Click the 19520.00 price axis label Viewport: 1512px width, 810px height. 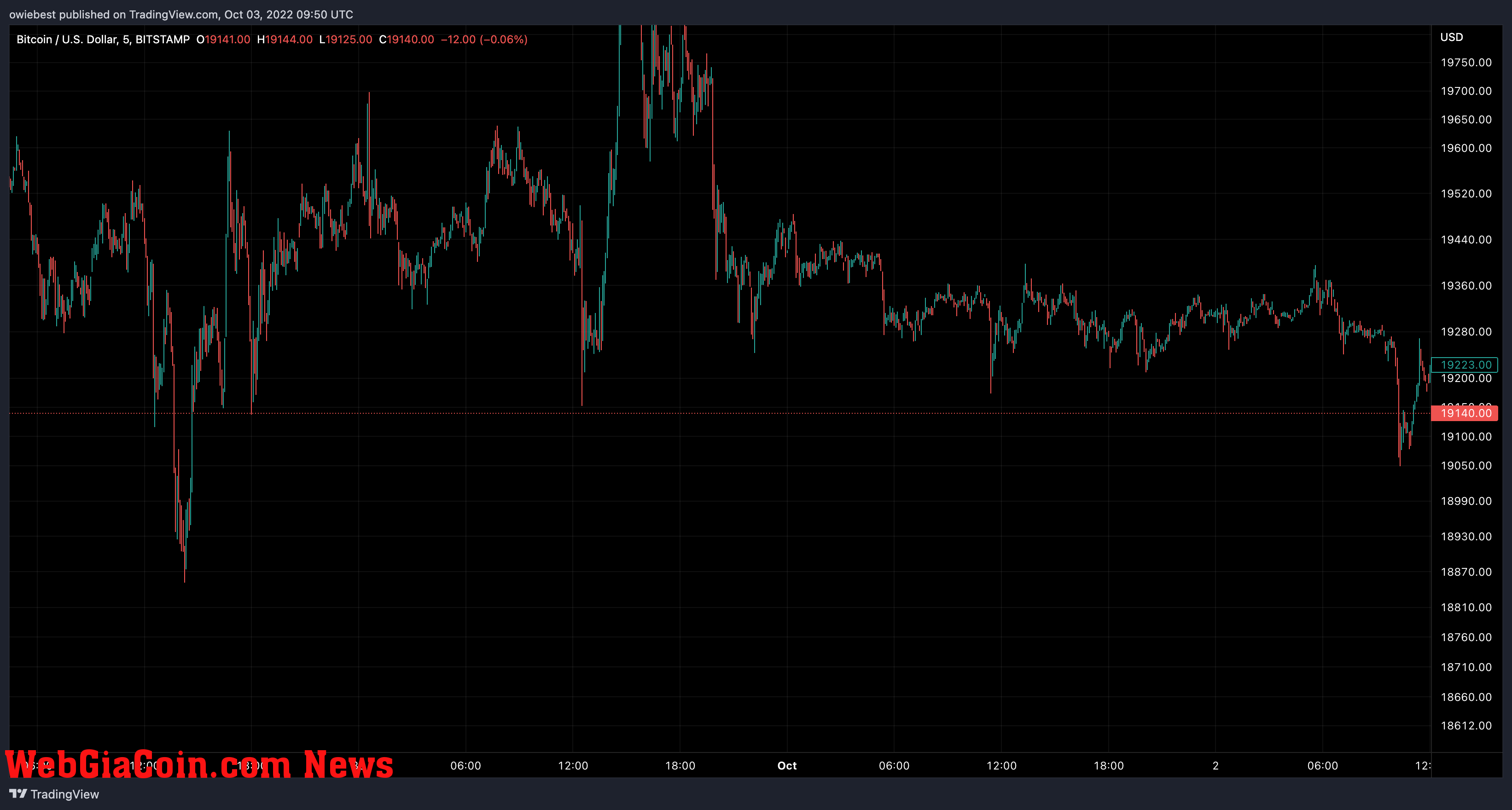(x=1465, y=194)
